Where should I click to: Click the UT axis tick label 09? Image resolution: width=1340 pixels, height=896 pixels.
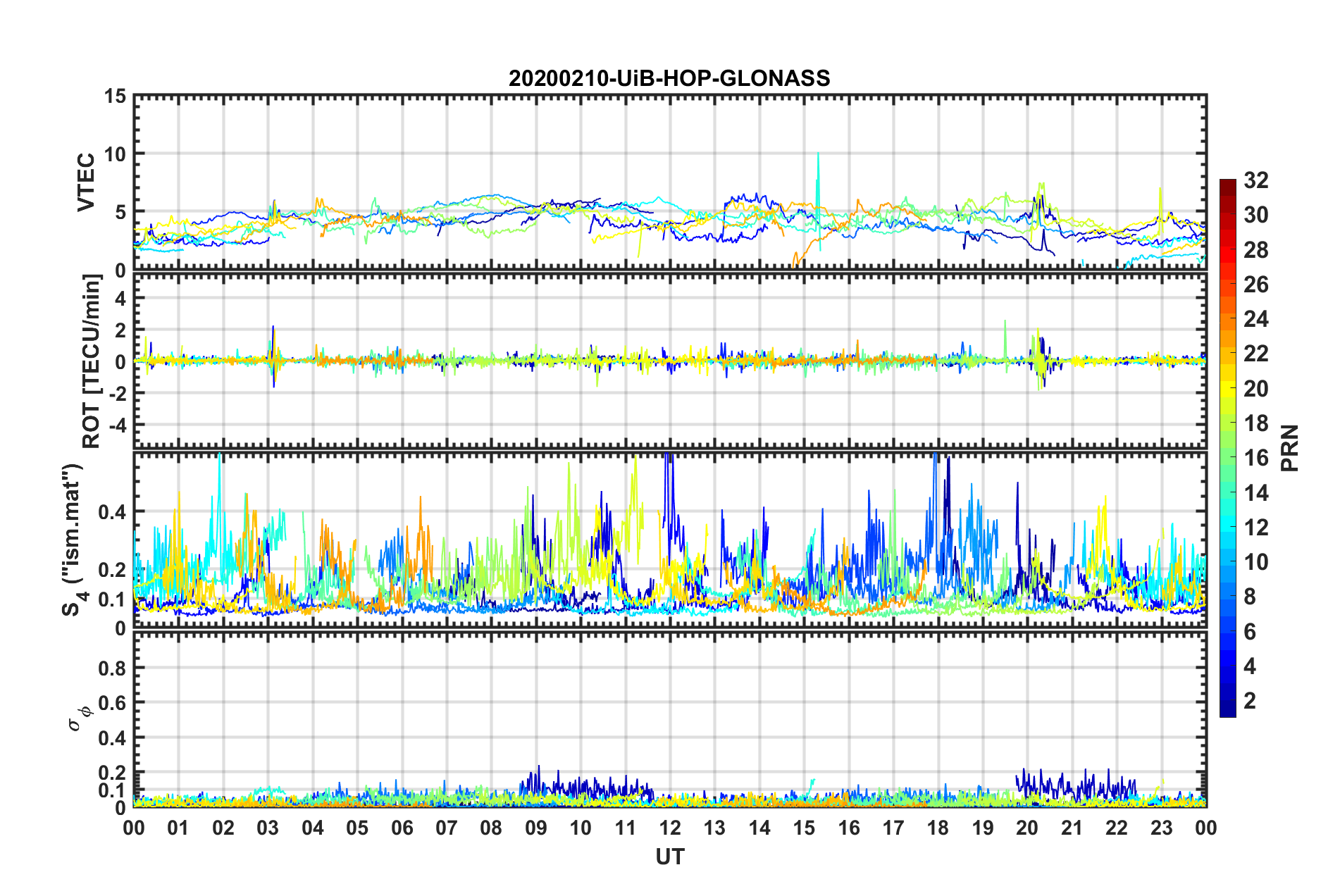click(x=536, y=828)
